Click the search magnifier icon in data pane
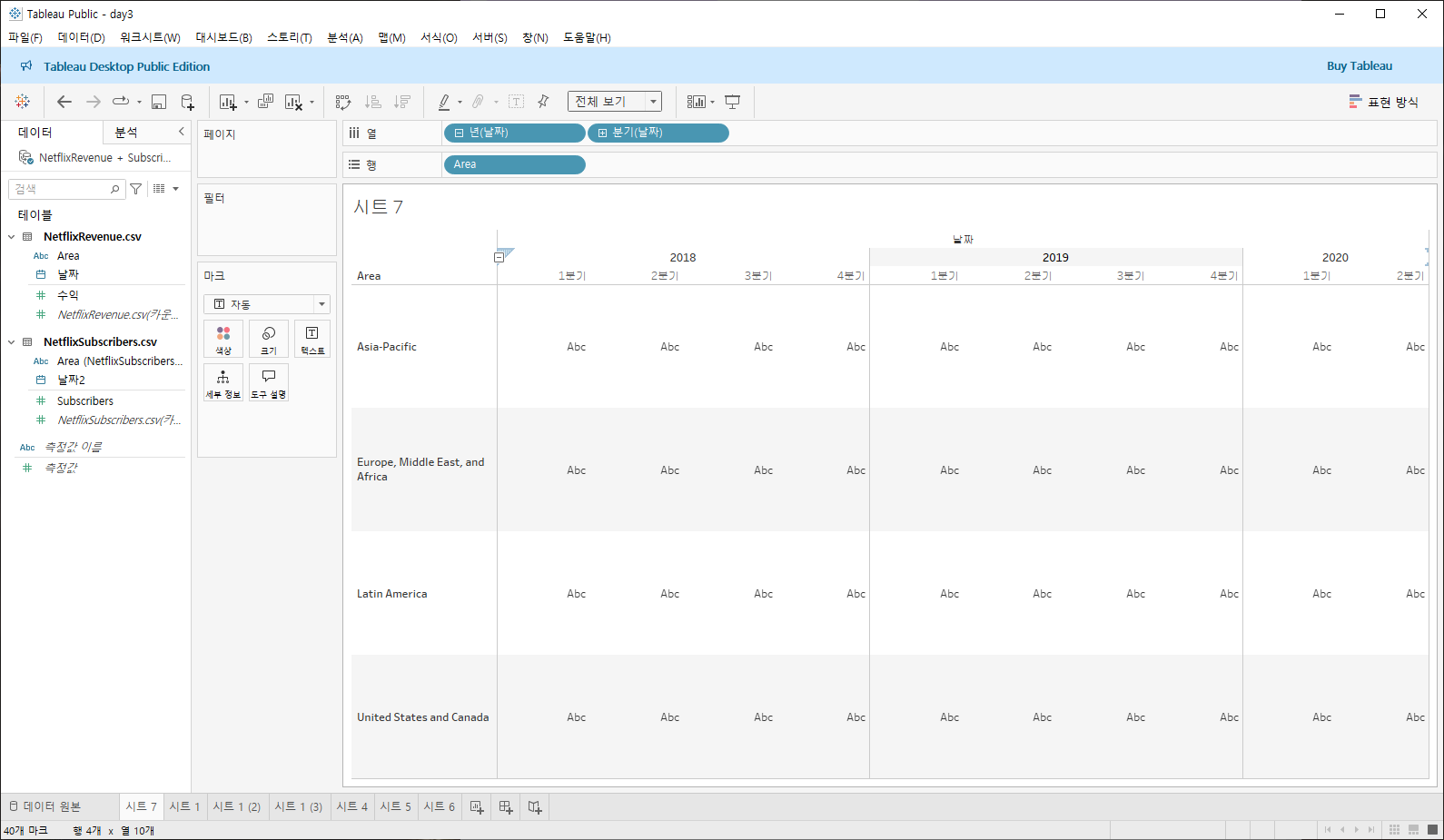This screenshot has width=1444, height=840. [115, 189]
